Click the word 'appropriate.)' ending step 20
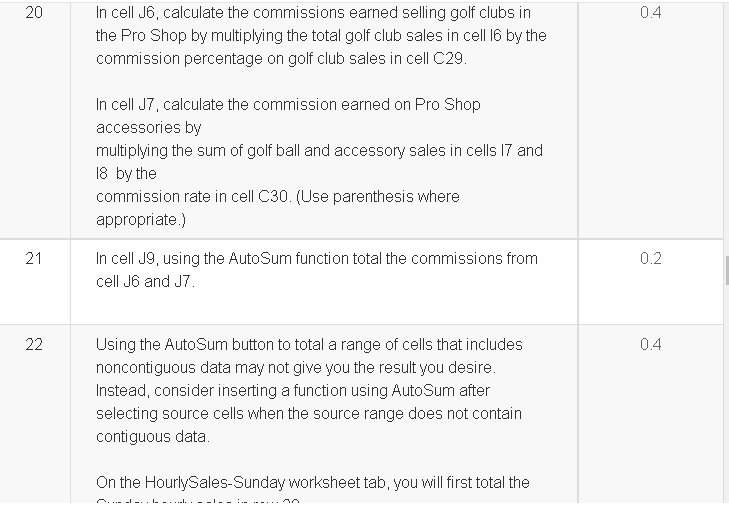Image resolution: width=729 pixels, height=506 pixels. [x=141, y=220]
